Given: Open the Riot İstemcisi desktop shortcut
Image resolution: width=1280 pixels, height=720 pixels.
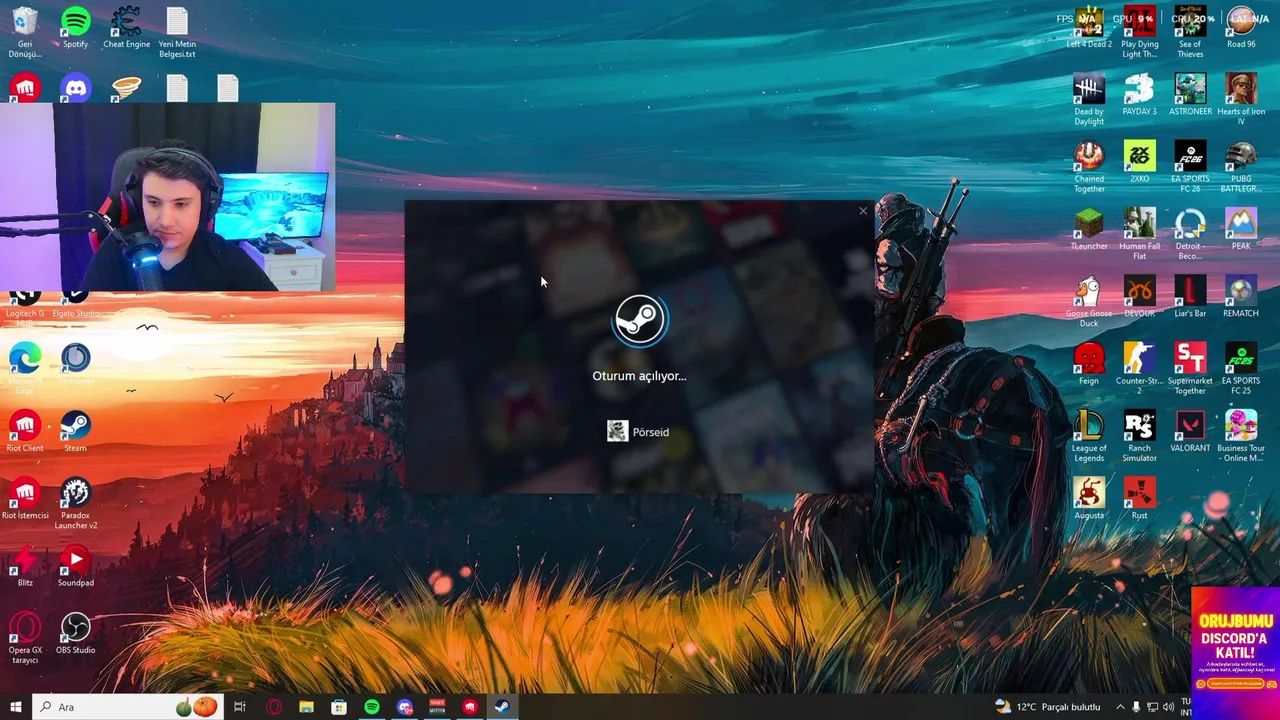Looking at the screenshot, I should [25, 498].
